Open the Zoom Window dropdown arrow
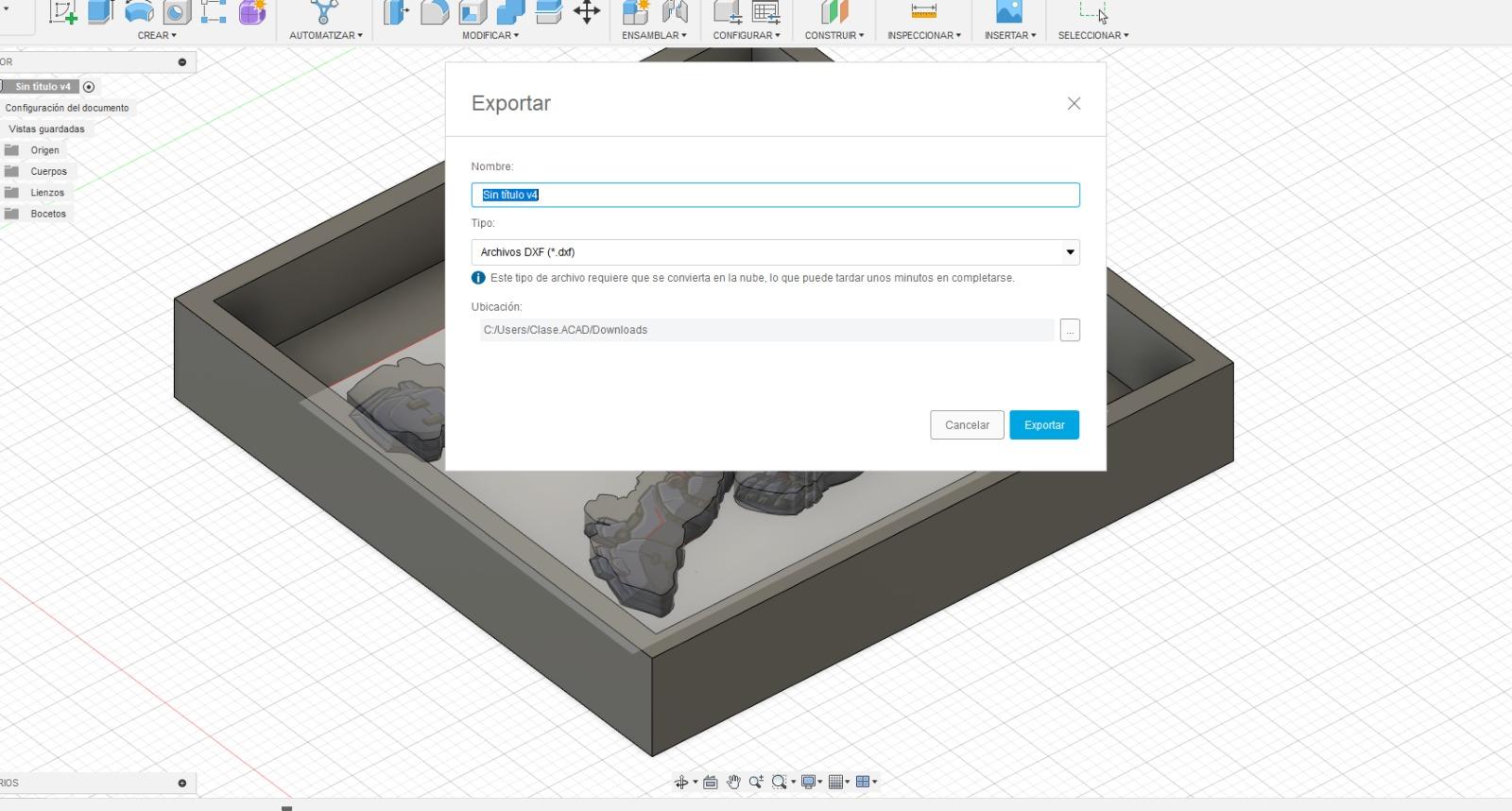The height and width of the screenshot is (811, 1512). pos(793,782)
